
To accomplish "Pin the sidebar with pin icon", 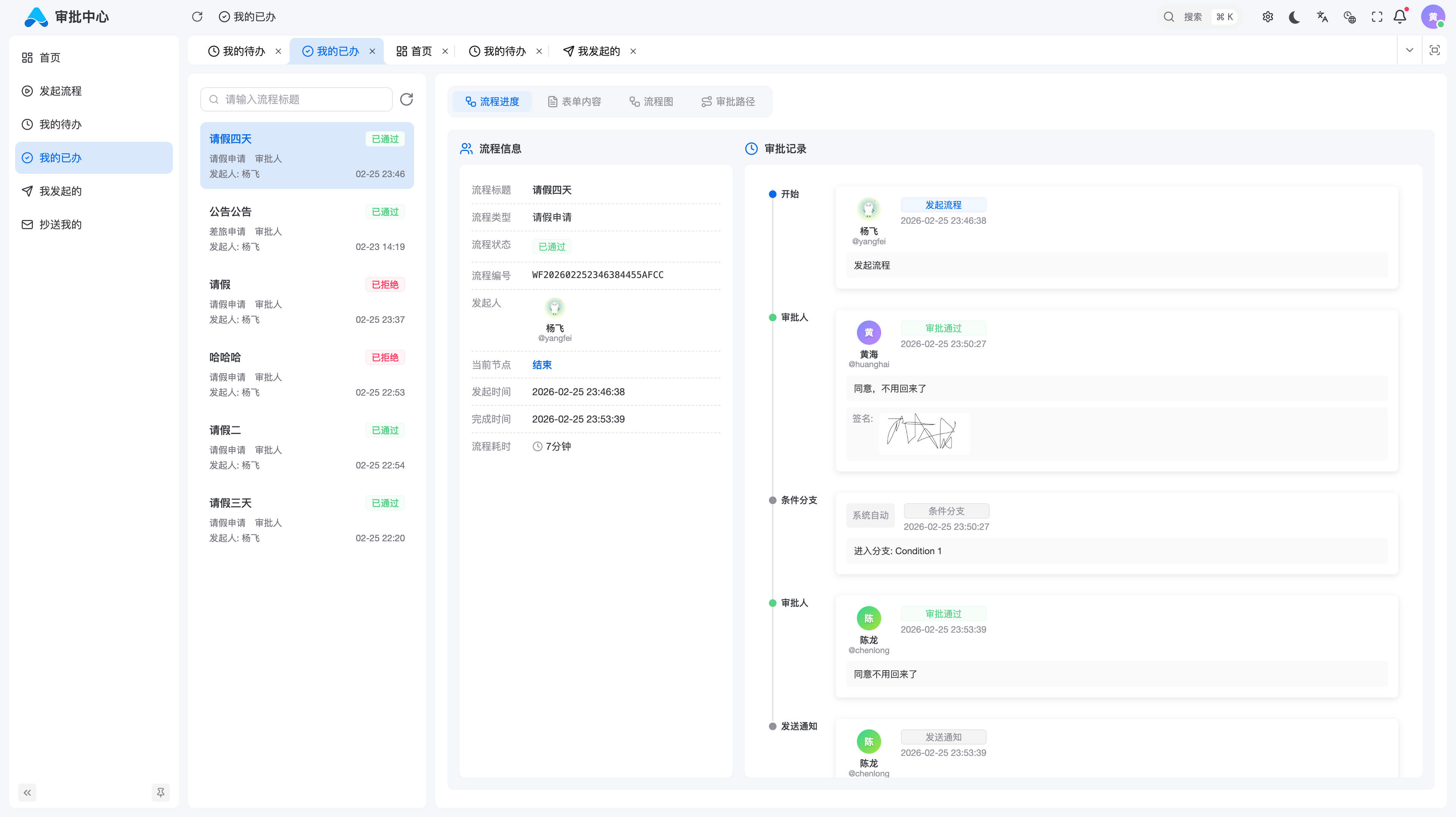I will click(x=160, y=792).
